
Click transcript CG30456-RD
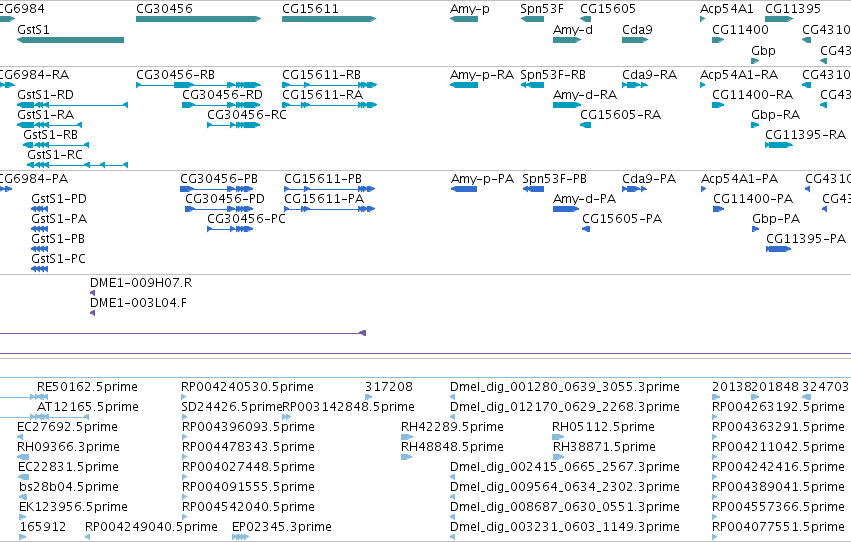pos(223,95)
